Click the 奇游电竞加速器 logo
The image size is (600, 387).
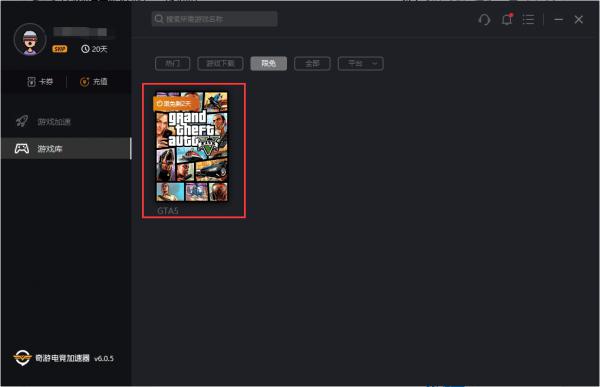22,358
